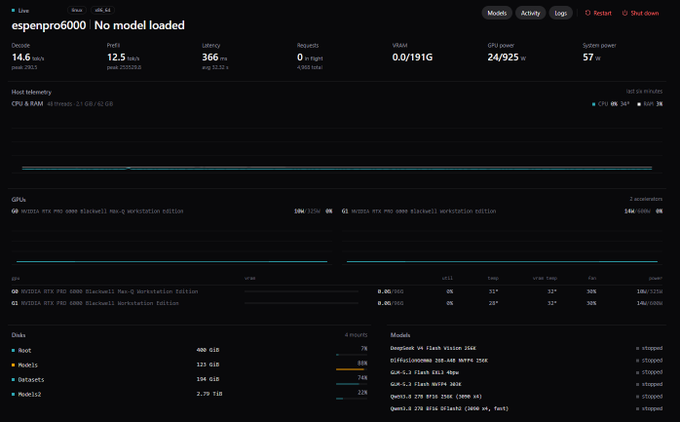
Task: Click the G0 Max-Q chart title
Action: click(97, 211)
